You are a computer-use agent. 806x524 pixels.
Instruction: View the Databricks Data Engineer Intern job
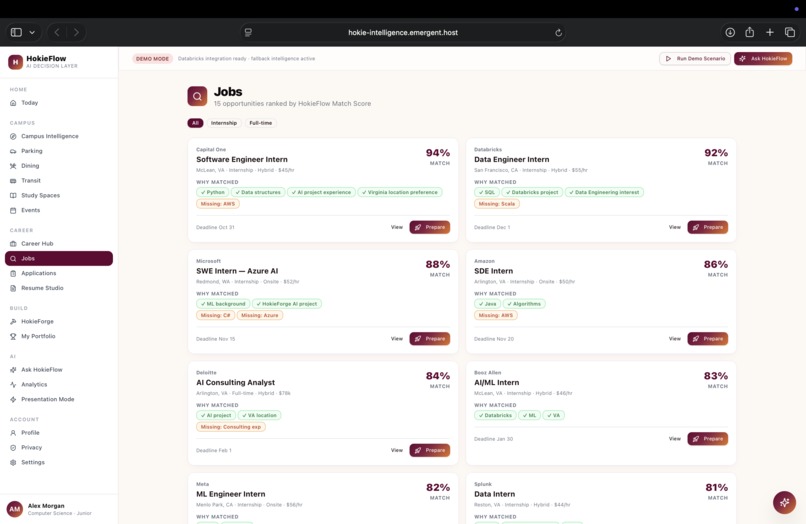(674, 227)
